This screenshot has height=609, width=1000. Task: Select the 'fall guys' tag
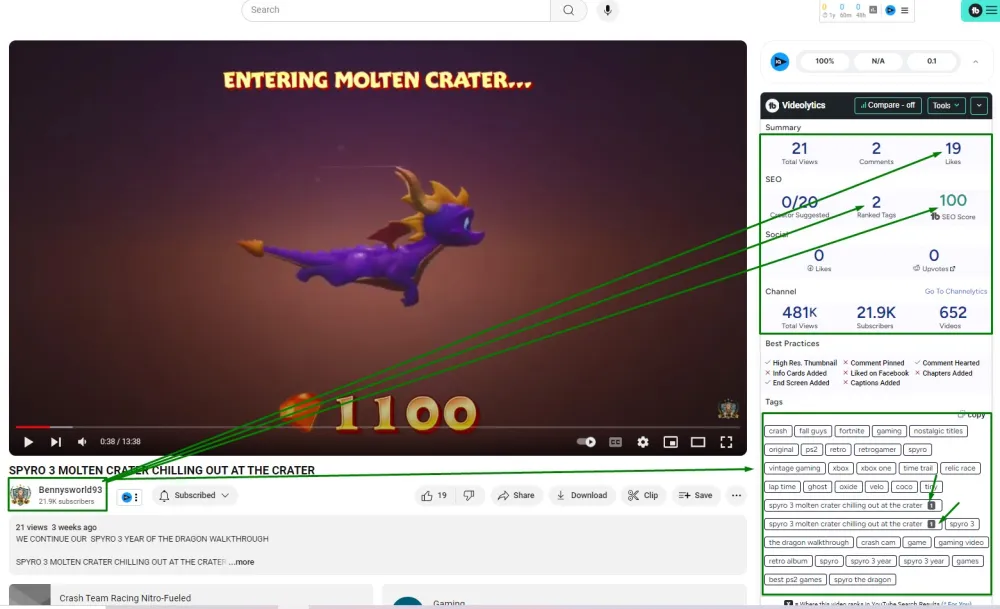pos(812,431)
